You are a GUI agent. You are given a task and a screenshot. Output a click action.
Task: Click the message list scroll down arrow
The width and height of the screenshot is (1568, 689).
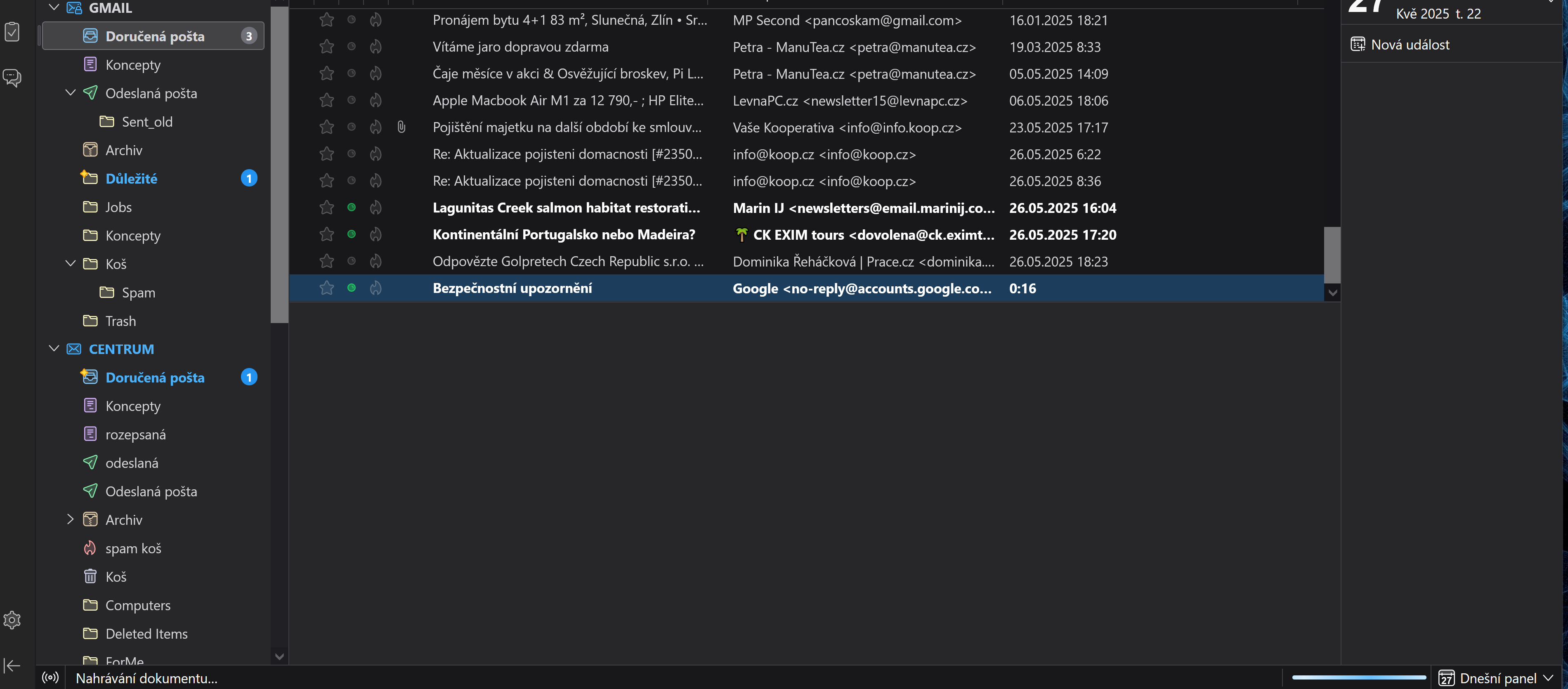[x=1332, y=293]
